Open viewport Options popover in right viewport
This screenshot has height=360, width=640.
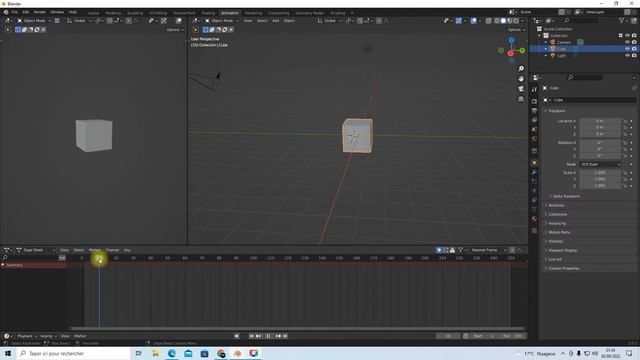516,30
